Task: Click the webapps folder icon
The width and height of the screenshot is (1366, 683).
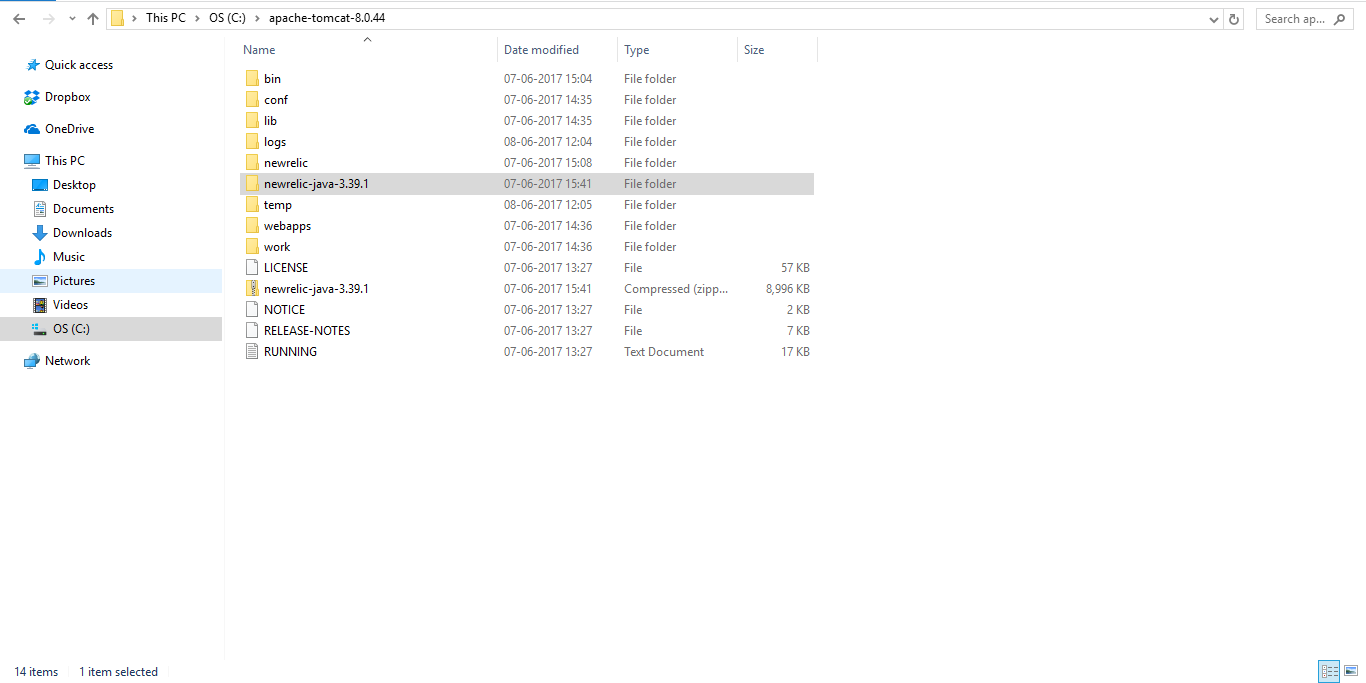Action: [x=252, y=226]
